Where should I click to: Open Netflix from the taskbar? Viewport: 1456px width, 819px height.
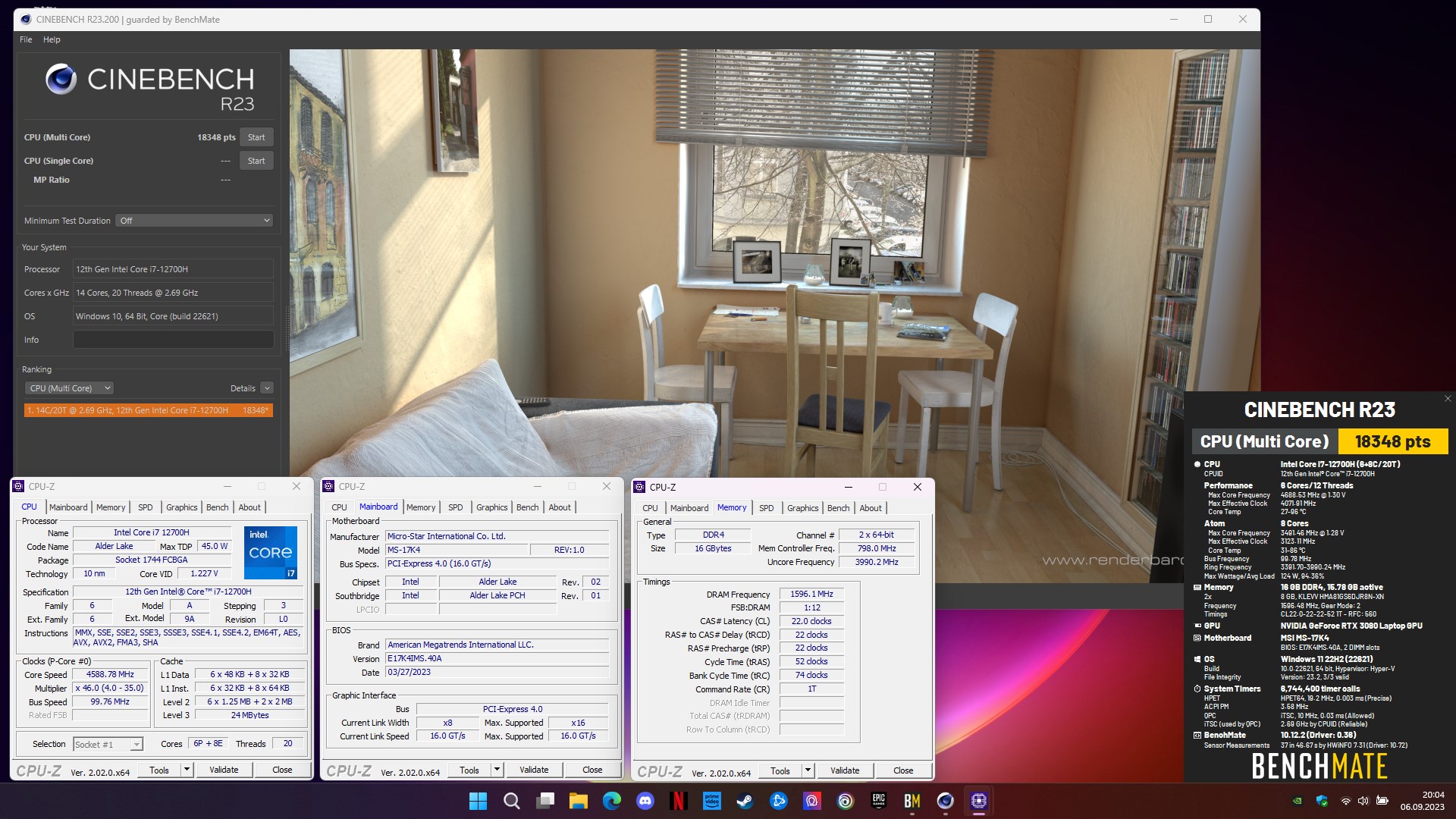click(679, 801)
